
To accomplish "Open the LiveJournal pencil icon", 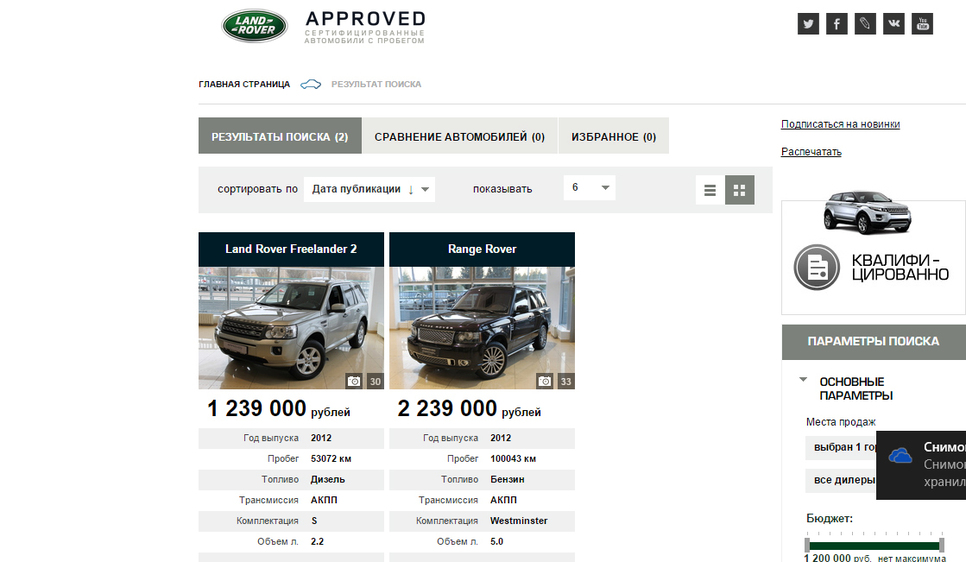I will tap(865, 24).
